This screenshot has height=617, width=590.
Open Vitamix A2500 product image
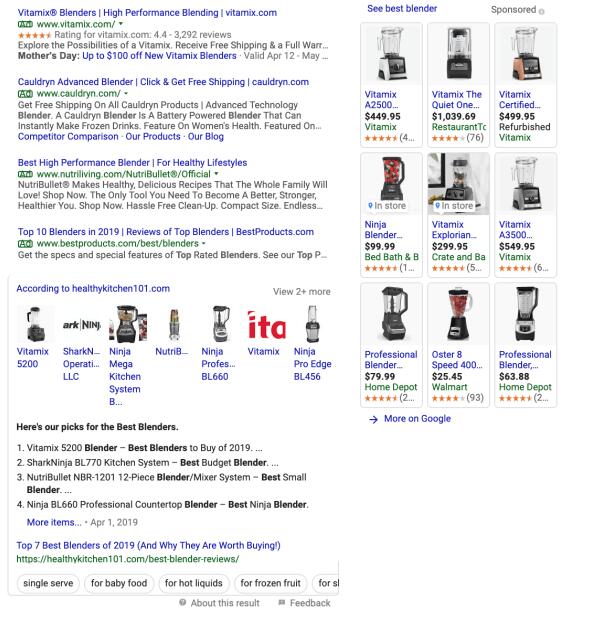[391, 54]
